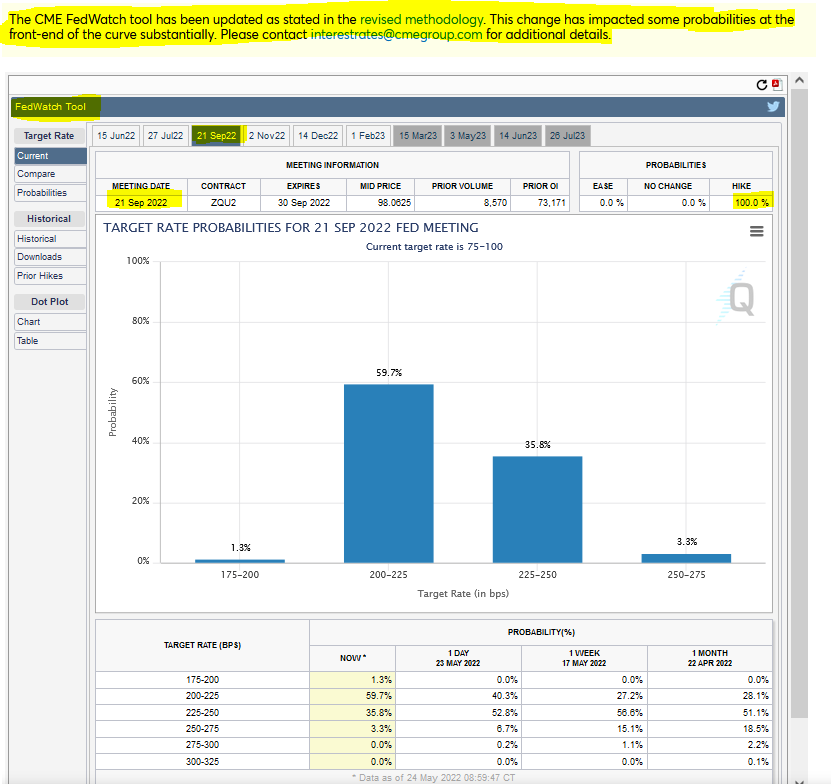This screenshot has width=831, height=784.
Task: Open Chart under Dot Plot
Action: point(50,322)
